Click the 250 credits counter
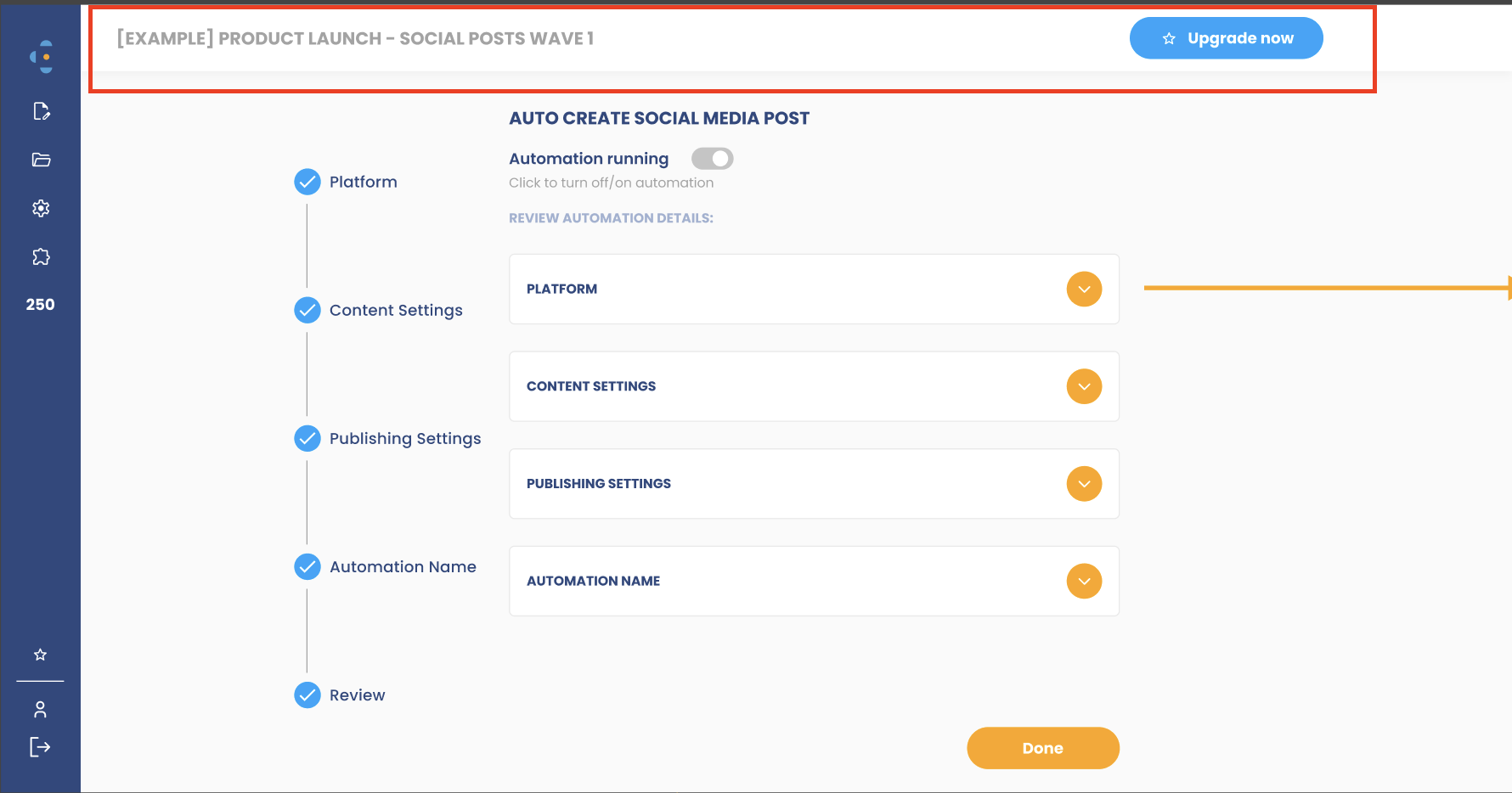The width and height of the screenshot is (1512, 793). click(40, 305)
